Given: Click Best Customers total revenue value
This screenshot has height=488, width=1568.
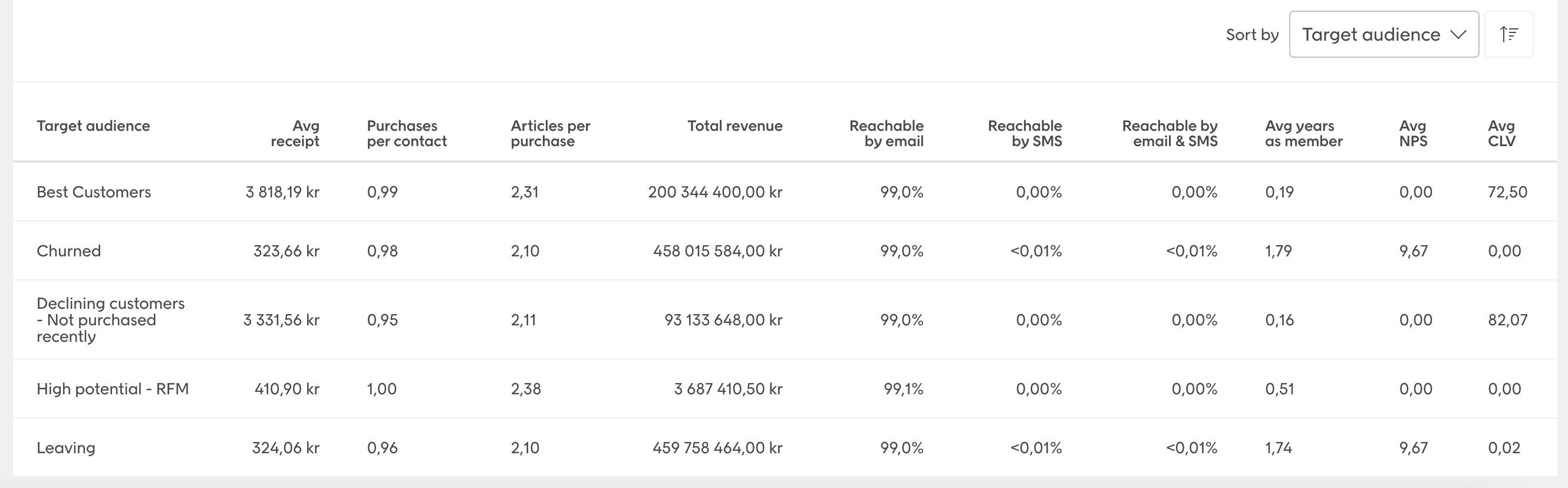Looking at the screenshot, I should click(x=714, y=192).
